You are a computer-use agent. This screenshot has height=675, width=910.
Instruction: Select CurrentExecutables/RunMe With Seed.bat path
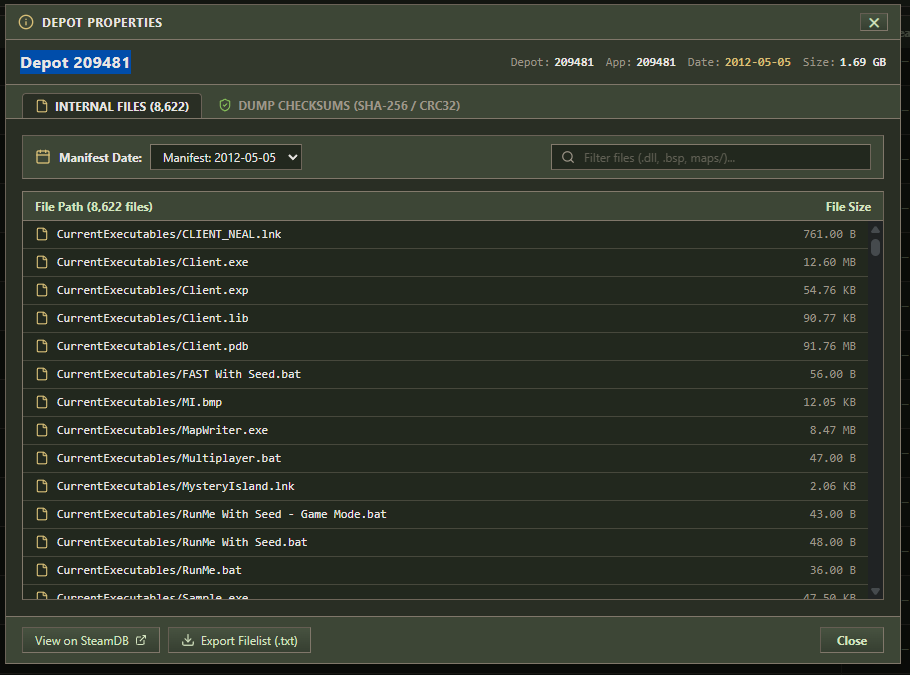182,542
